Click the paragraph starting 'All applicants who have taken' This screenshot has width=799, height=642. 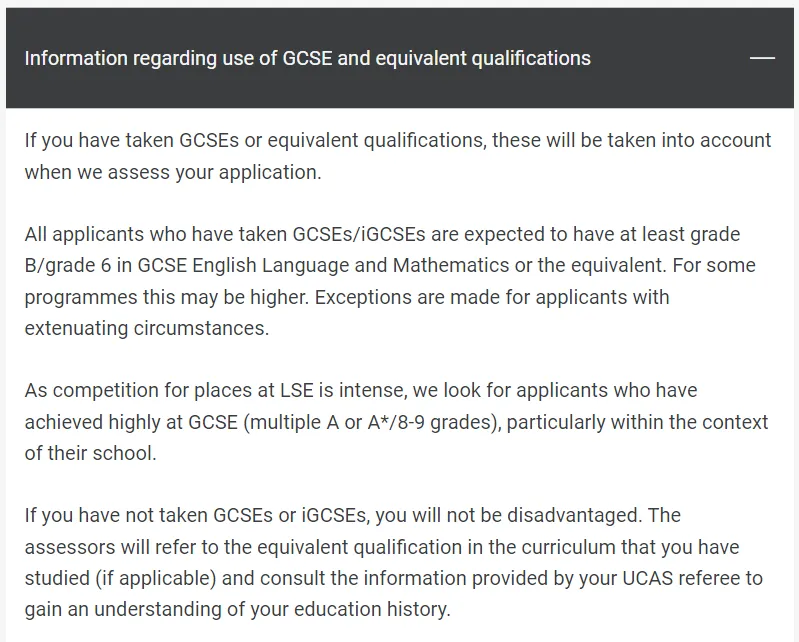coord(390,281)
